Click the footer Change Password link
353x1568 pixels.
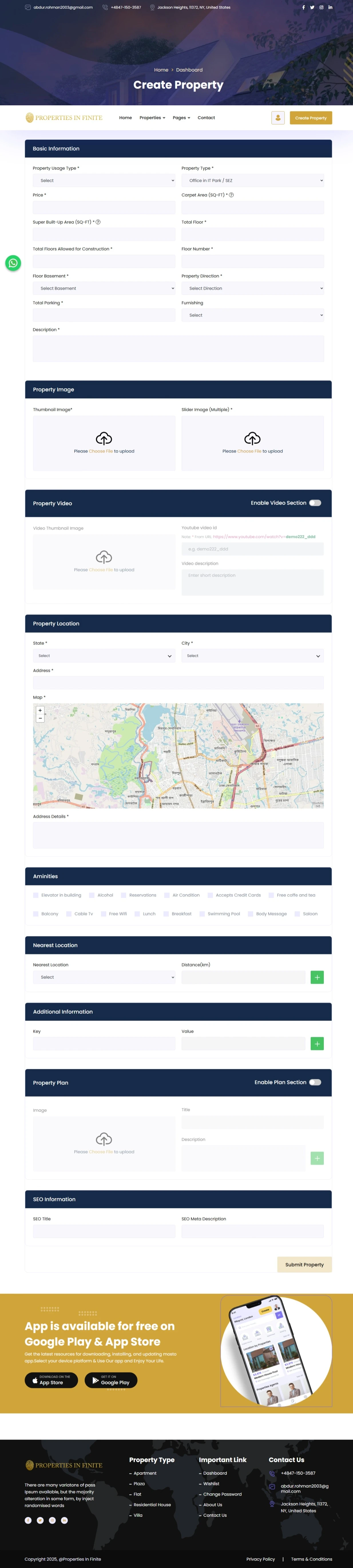point(222,1494)
